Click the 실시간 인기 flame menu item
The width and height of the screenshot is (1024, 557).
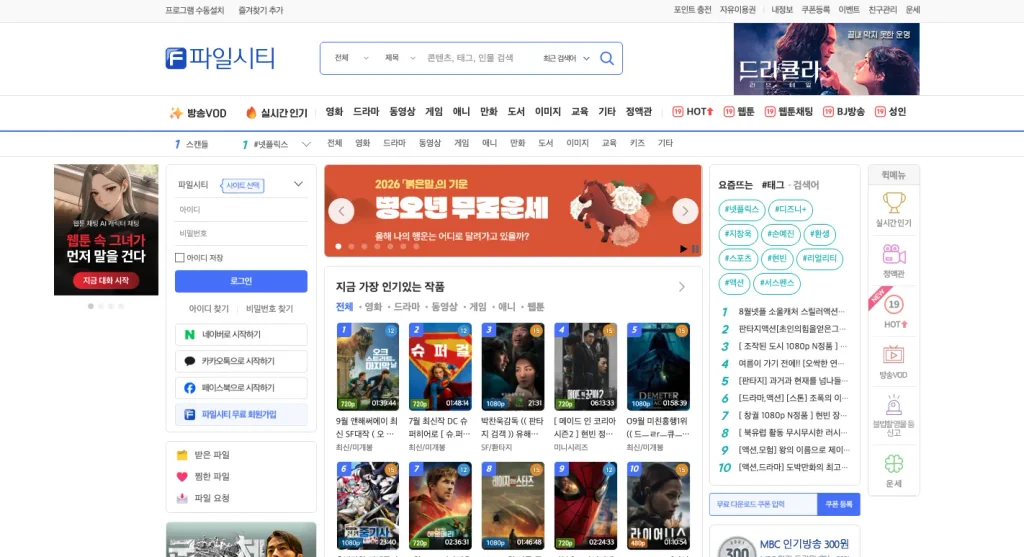pyautogui.click(x=276, y=113)
